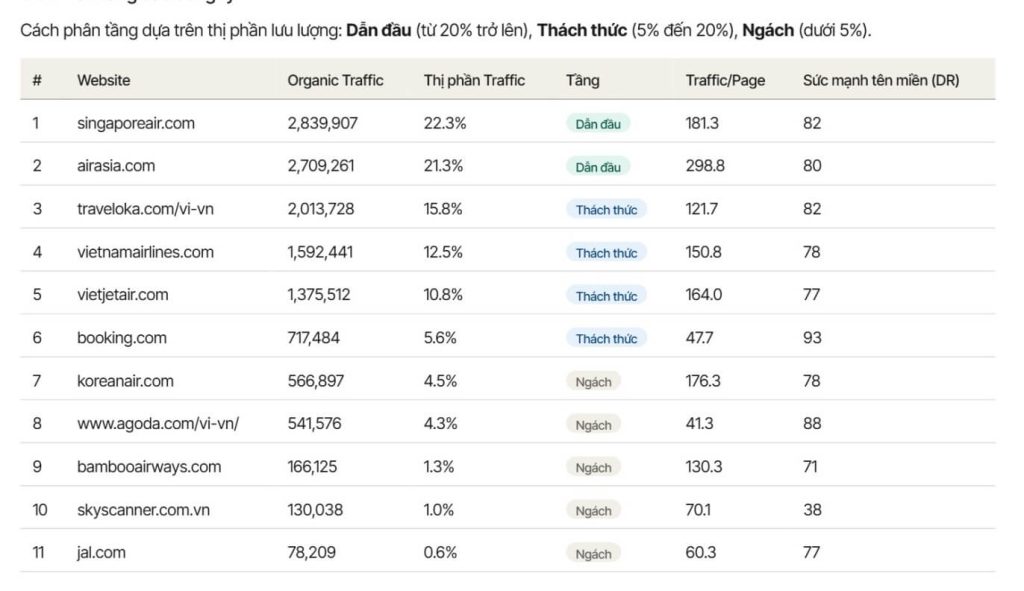Click the Organic Traffic column header
The width and height of the screenshot is (1024, 591).
(335, 80)
